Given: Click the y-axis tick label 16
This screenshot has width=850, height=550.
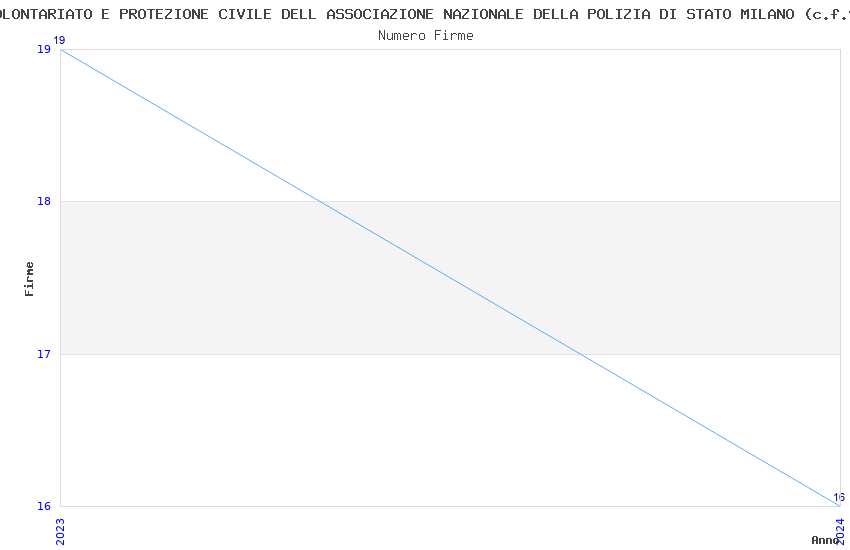Looking at the screenshot, I should pos(44,506).
